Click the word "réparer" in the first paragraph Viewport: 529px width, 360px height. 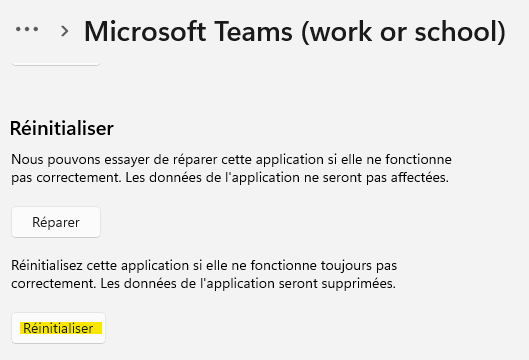(x=195, y=160)
